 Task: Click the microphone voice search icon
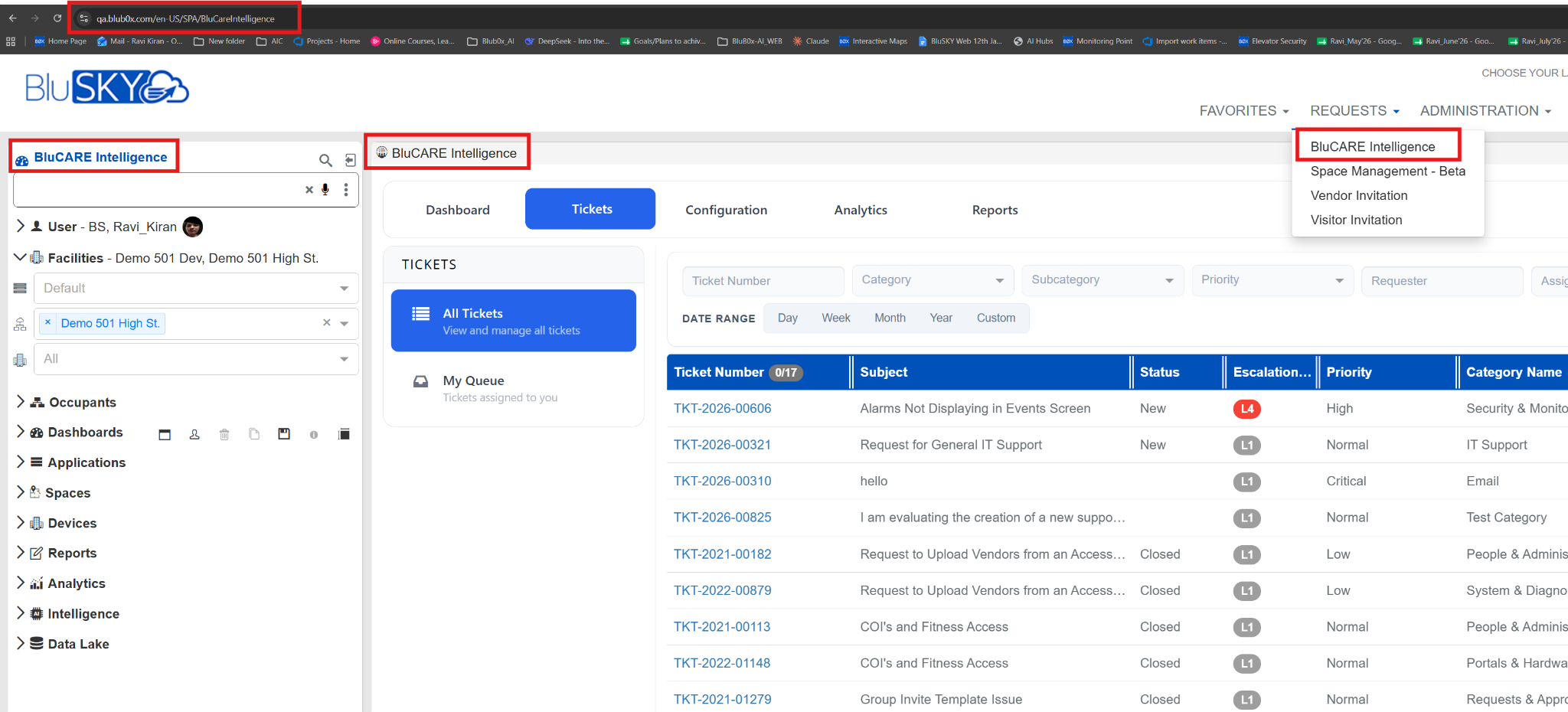(325, 190)
